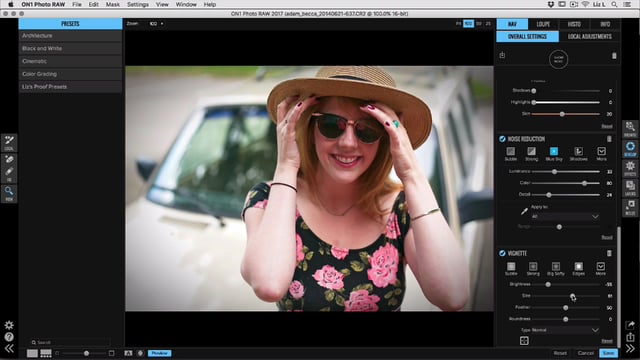This screenshot has height=360, width=640.
Task: Open the Settings menu
Action: (x=138, y=4)
